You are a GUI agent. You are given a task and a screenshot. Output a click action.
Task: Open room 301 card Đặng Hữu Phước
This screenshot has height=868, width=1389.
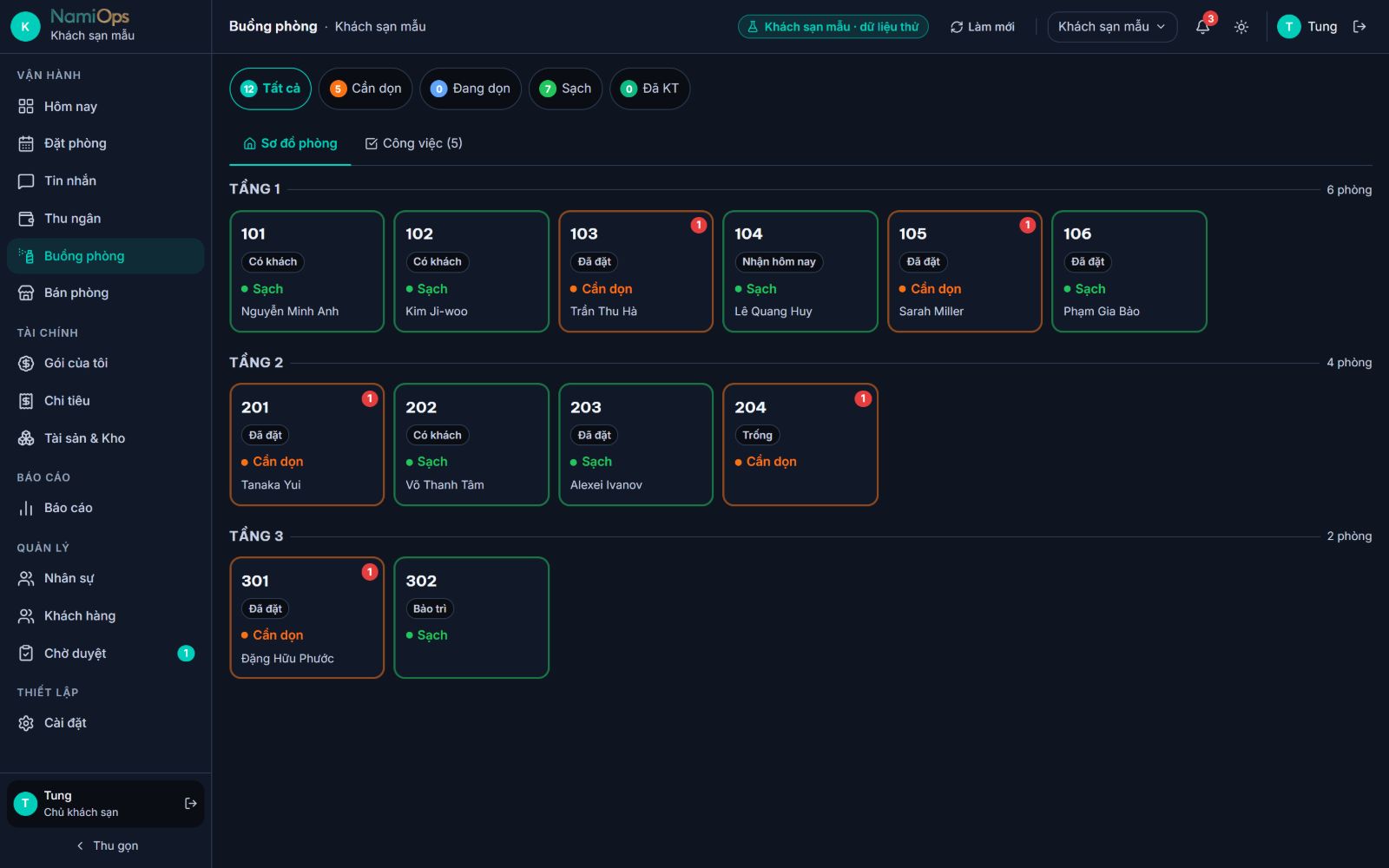[x=306, y=617]
